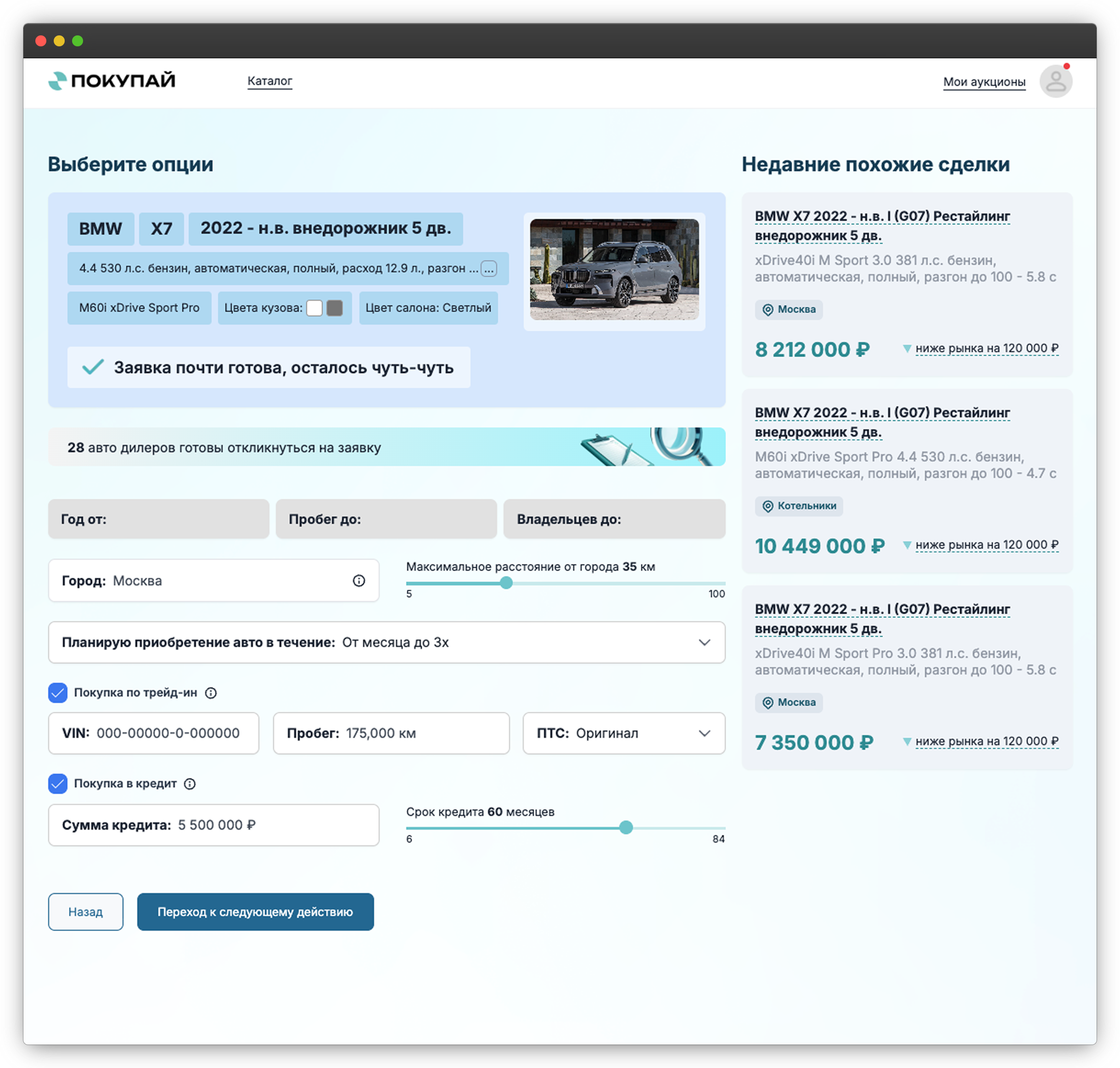1120x1068 pixels.
Task: Click info icon in the Город field
Action: [x=358, y=581]
